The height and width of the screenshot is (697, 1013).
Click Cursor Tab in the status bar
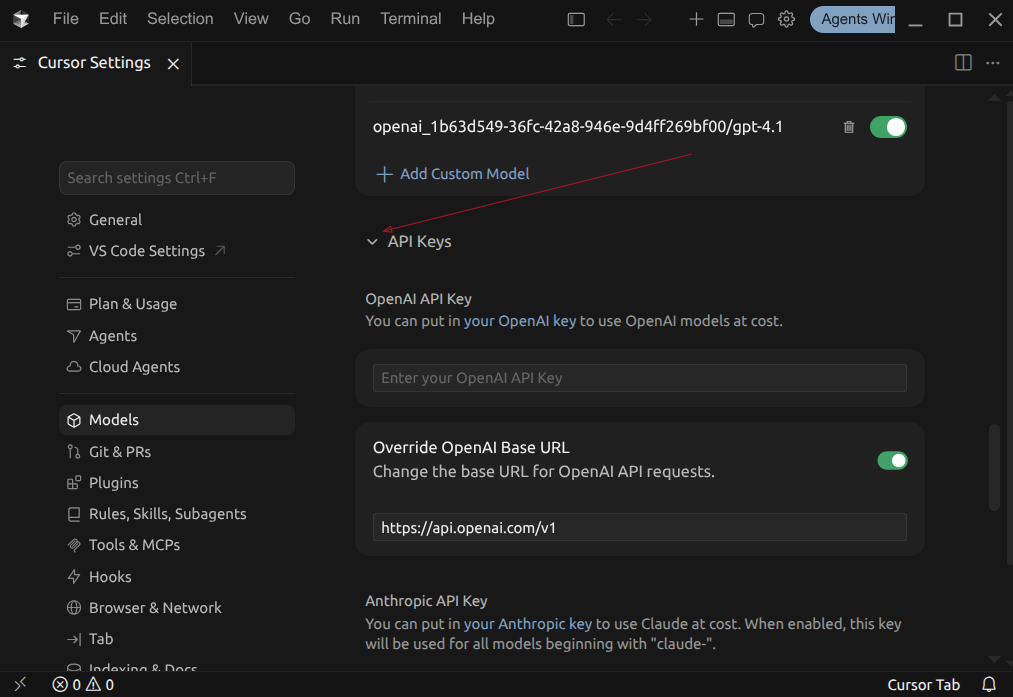[923, 685]
